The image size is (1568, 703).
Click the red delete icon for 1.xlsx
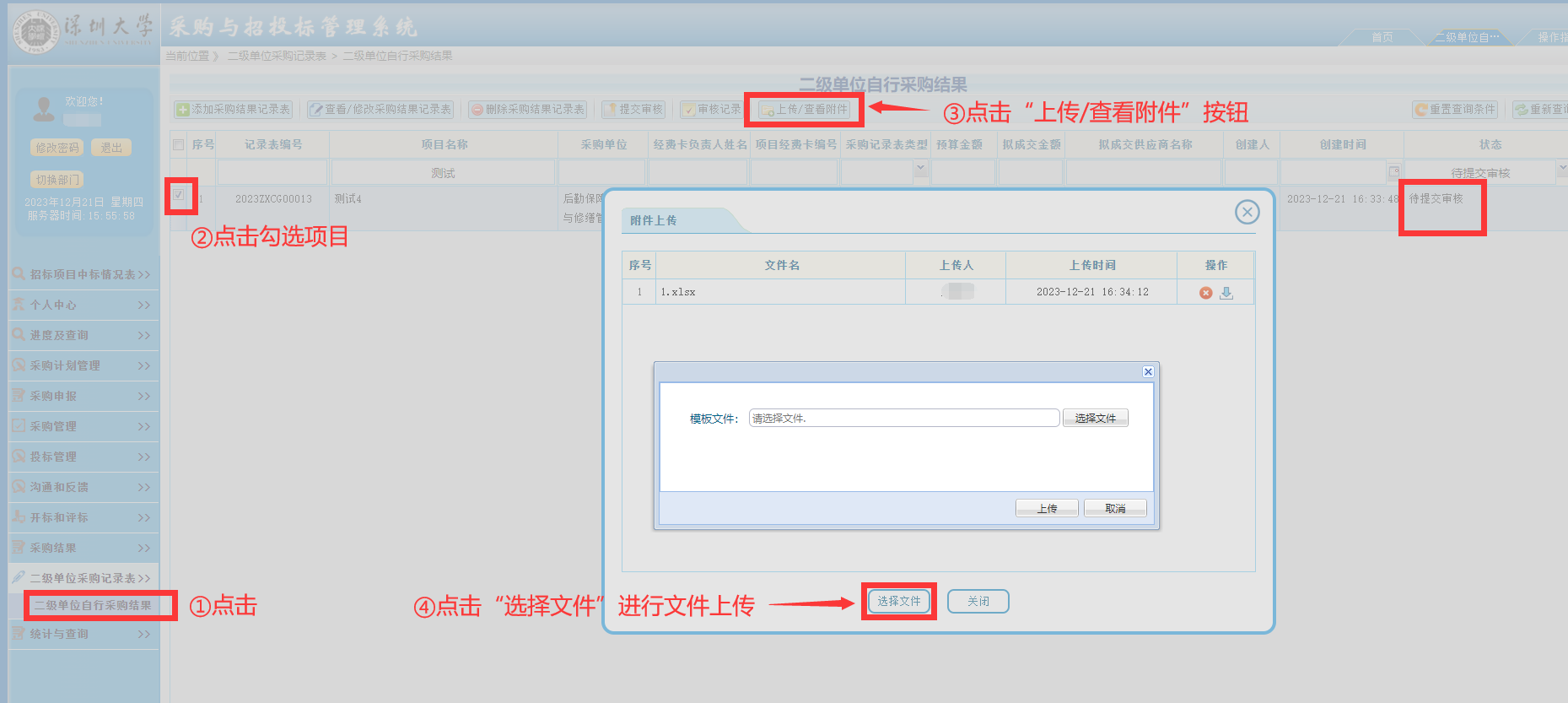pos(1205,293)
